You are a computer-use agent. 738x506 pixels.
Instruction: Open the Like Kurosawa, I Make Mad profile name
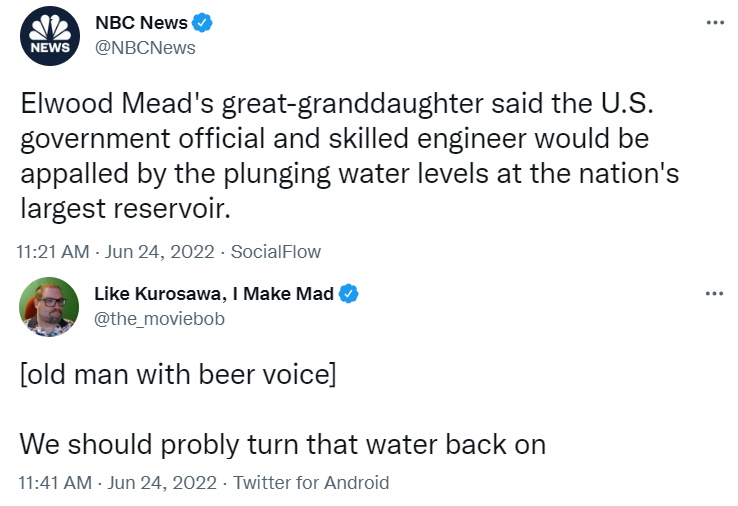pyautogui.click(x=214, y=293)
